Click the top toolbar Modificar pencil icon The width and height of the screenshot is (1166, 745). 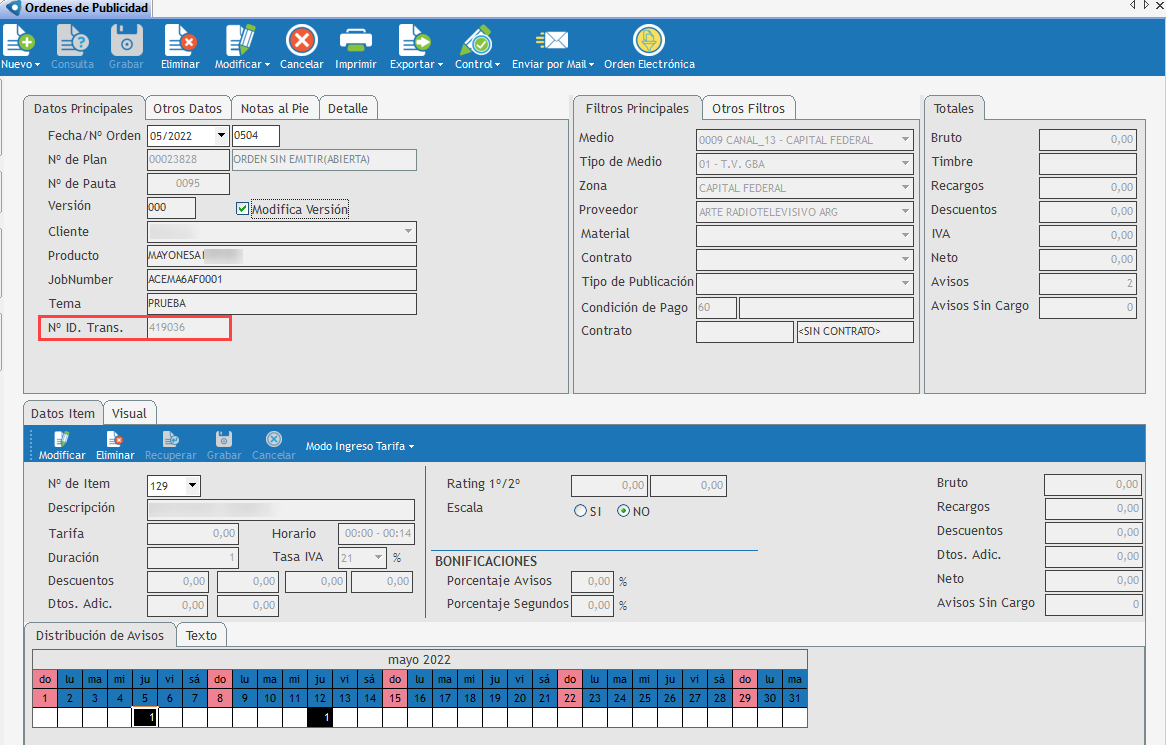(241, 41)
